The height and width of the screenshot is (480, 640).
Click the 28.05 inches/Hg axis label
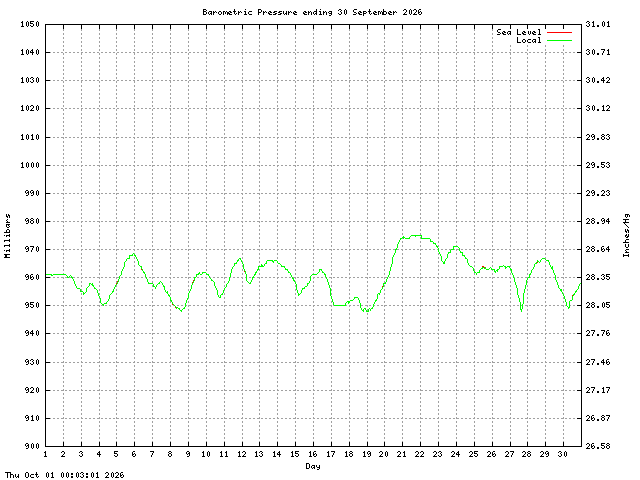(598, 305)
